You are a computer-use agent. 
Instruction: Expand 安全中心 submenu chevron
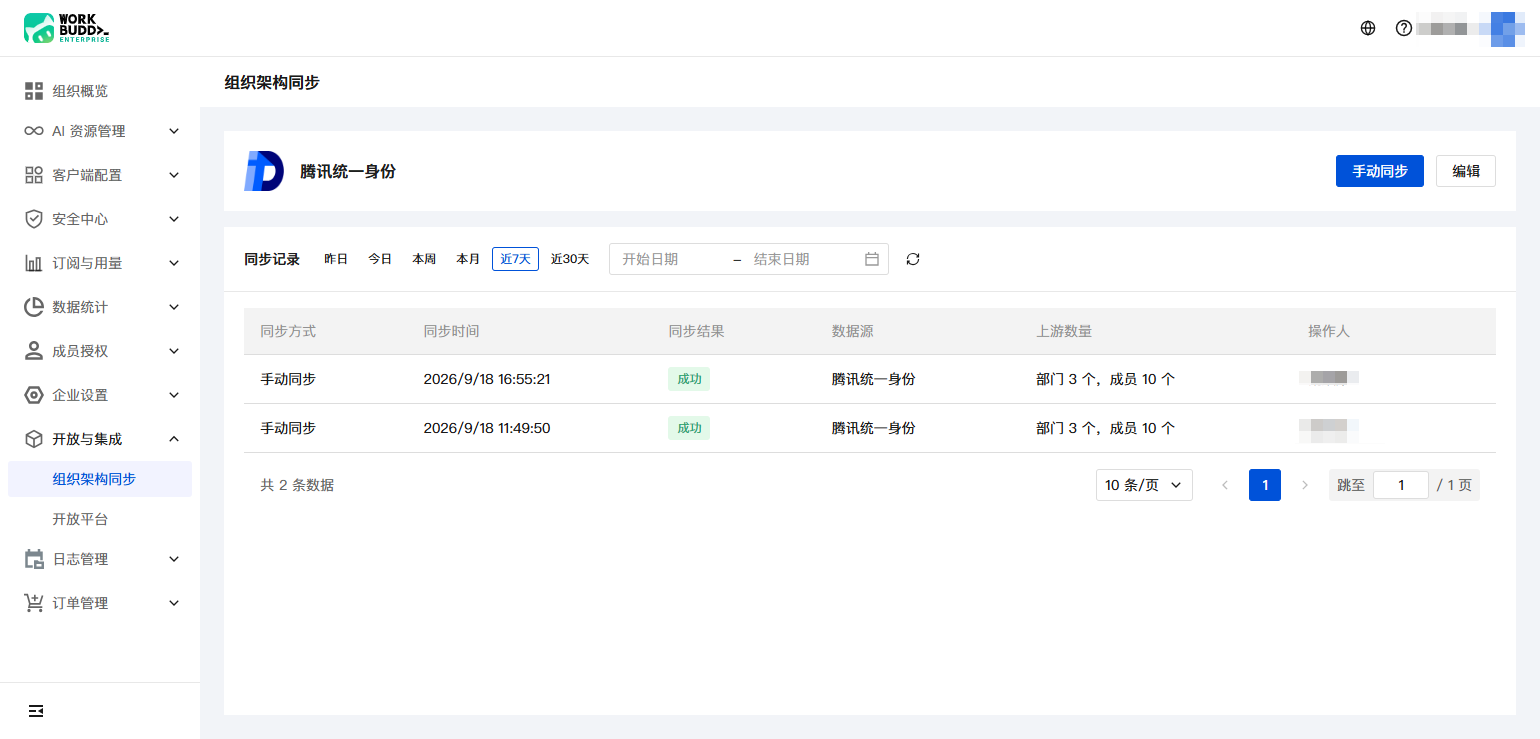coord(174,219)
